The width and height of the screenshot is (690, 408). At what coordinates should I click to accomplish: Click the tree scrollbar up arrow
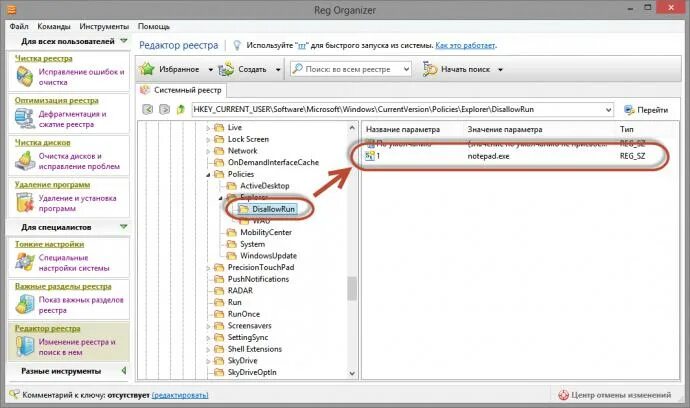[x=352, y=128]
